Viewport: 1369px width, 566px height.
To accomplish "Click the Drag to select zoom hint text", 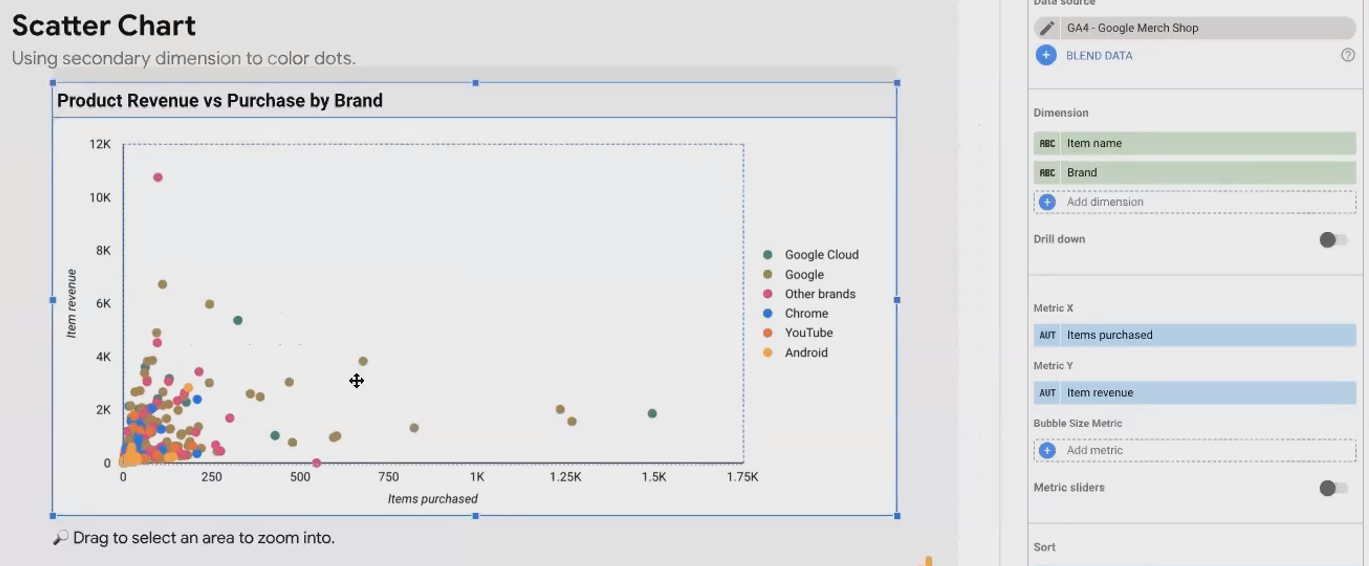I will click(x=194, y=538).
